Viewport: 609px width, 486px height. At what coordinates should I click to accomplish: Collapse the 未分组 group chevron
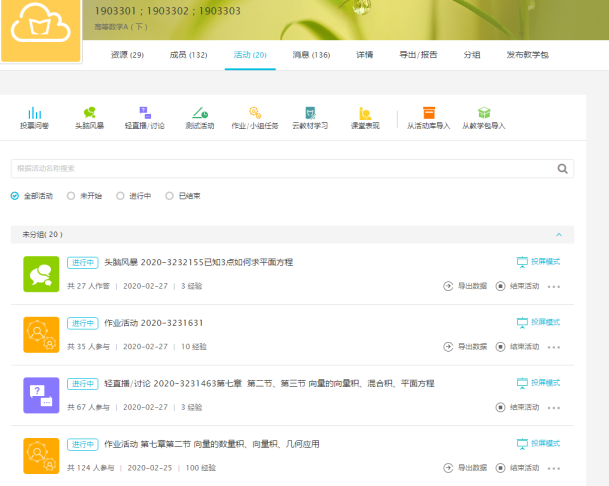pyautogui.click(x=559, y=235)
